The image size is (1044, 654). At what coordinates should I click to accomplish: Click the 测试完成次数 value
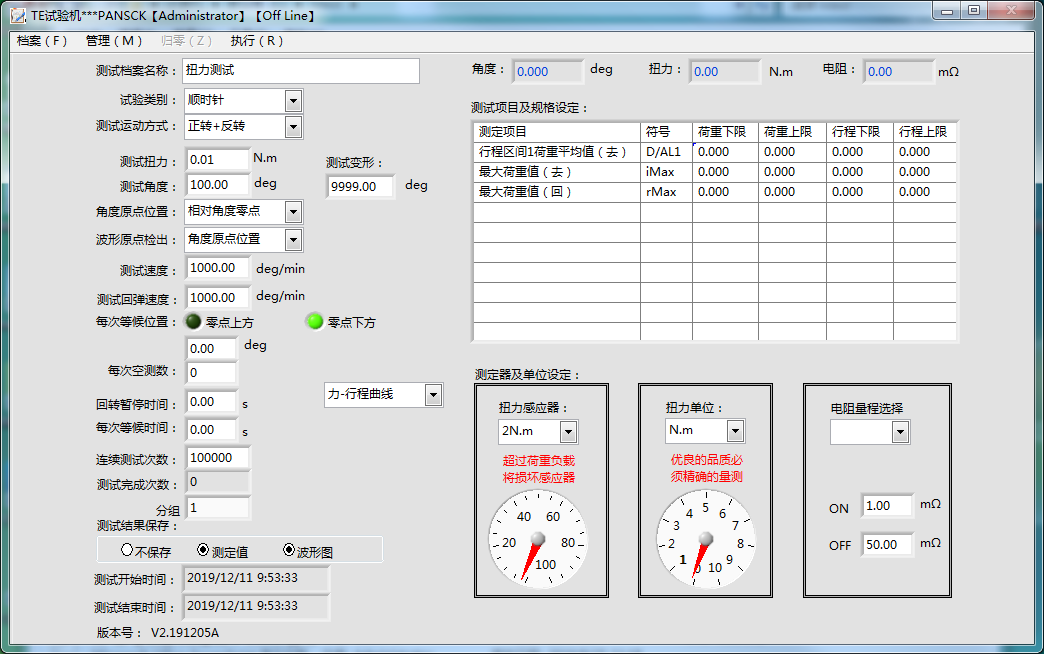(x=218, y=482)
